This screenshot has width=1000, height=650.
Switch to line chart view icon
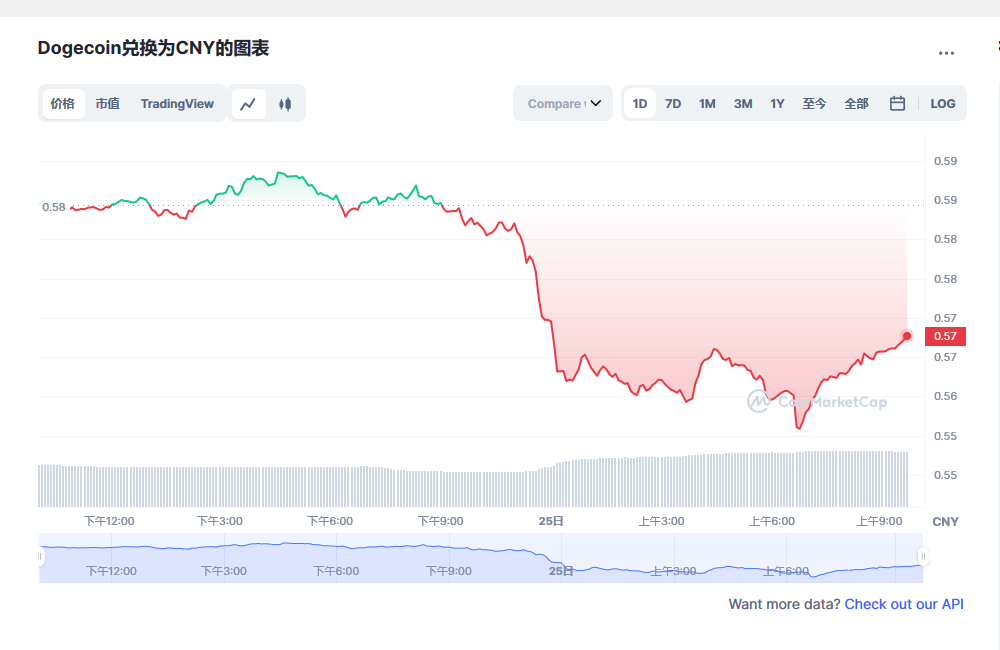248,104
